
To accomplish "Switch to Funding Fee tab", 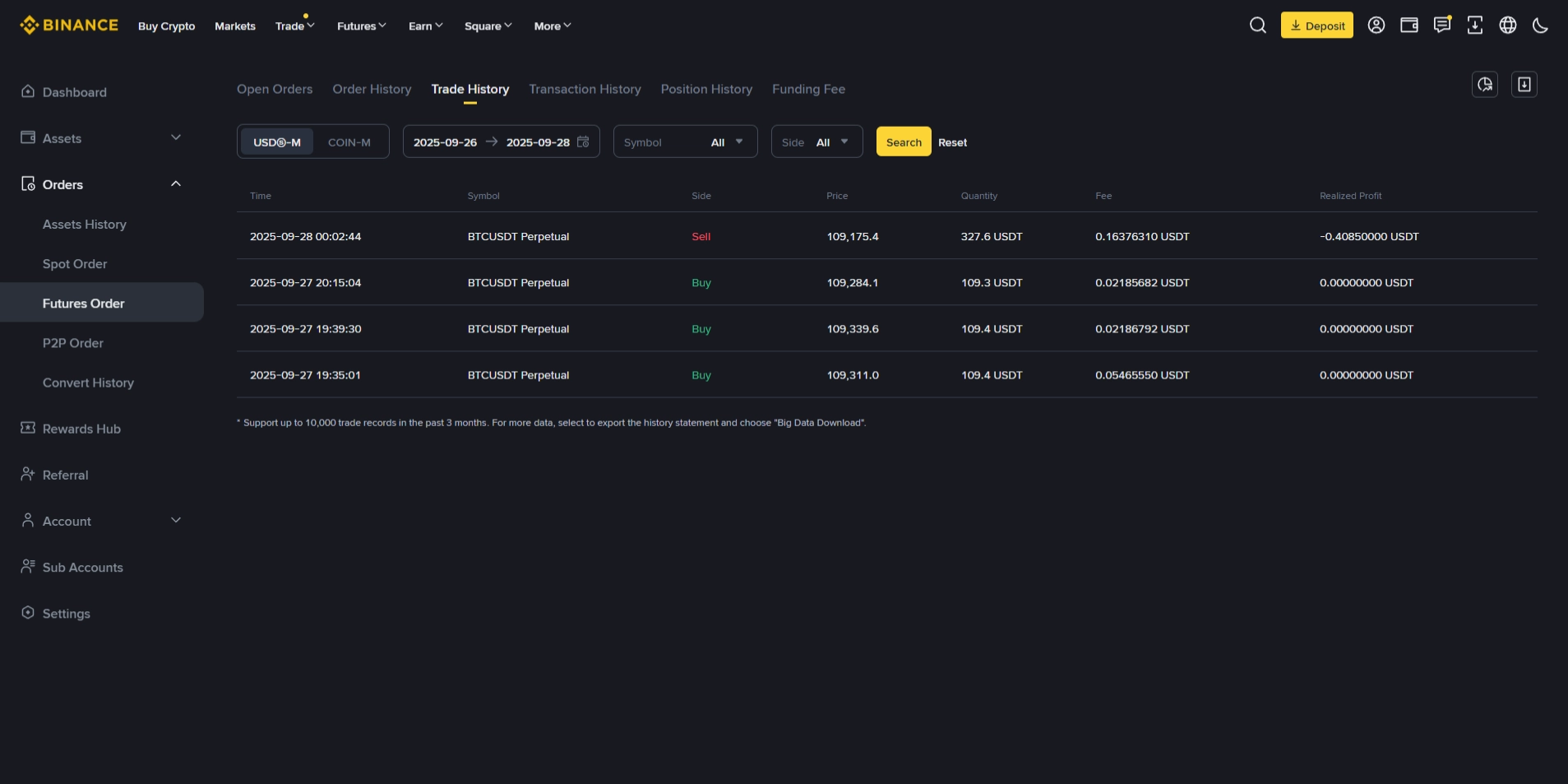I will click(x=808, y=89).
